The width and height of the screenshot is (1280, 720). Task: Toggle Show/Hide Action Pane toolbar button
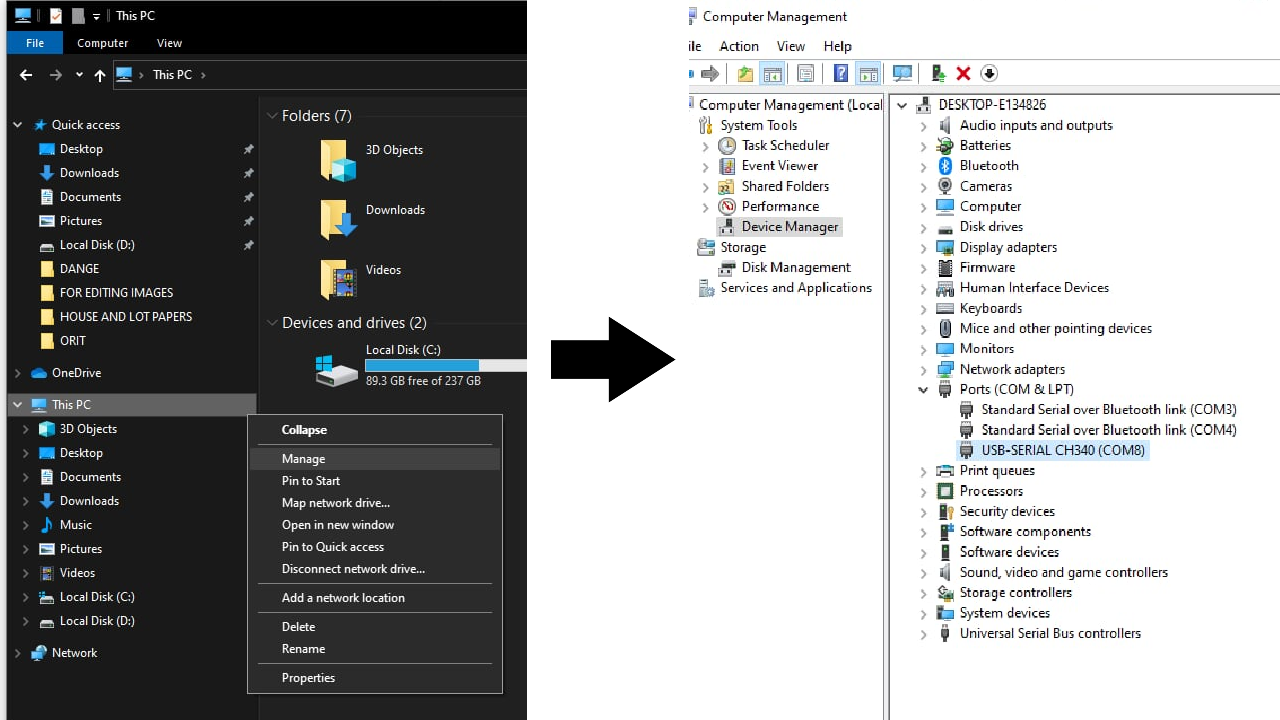[x=868, y=73]
